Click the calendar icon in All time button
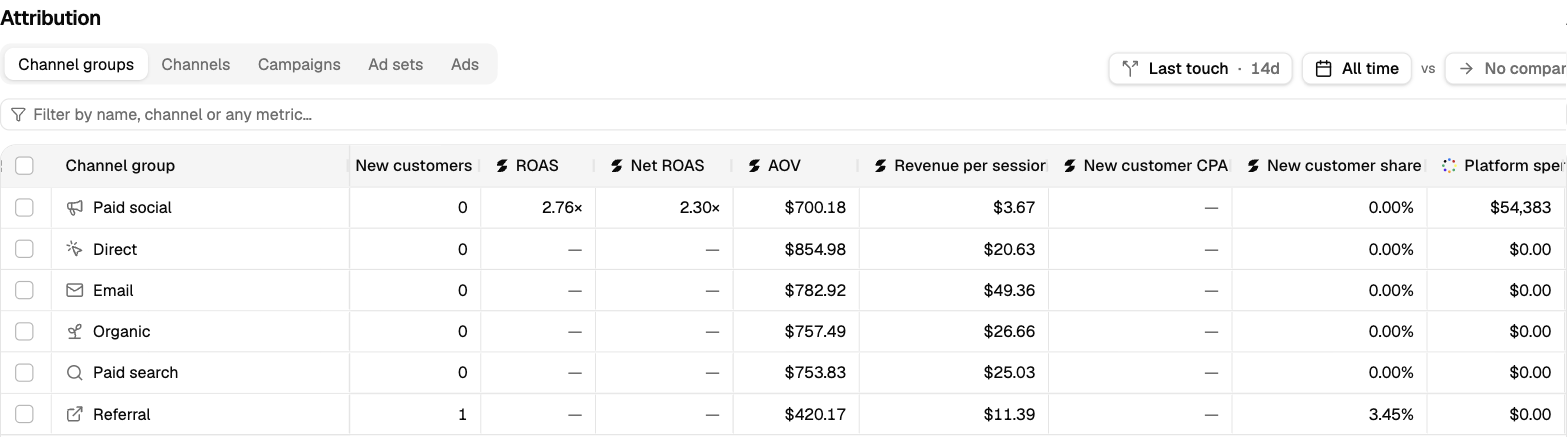The height and width of the screenshot is (437, 1567). pyautogui.click(x=1323, y=69)
